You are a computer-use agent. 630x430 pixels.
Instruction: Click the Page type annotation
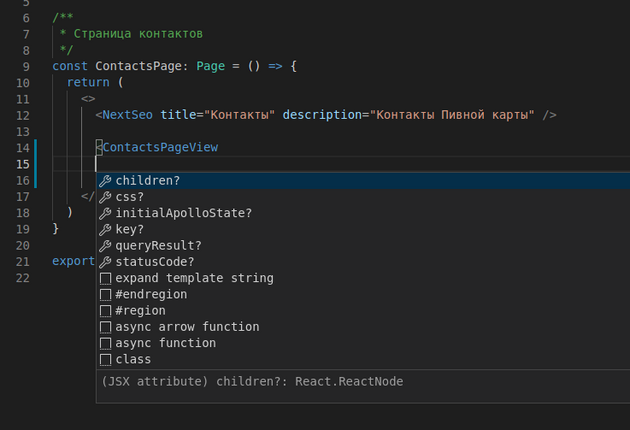coord(211,66)
